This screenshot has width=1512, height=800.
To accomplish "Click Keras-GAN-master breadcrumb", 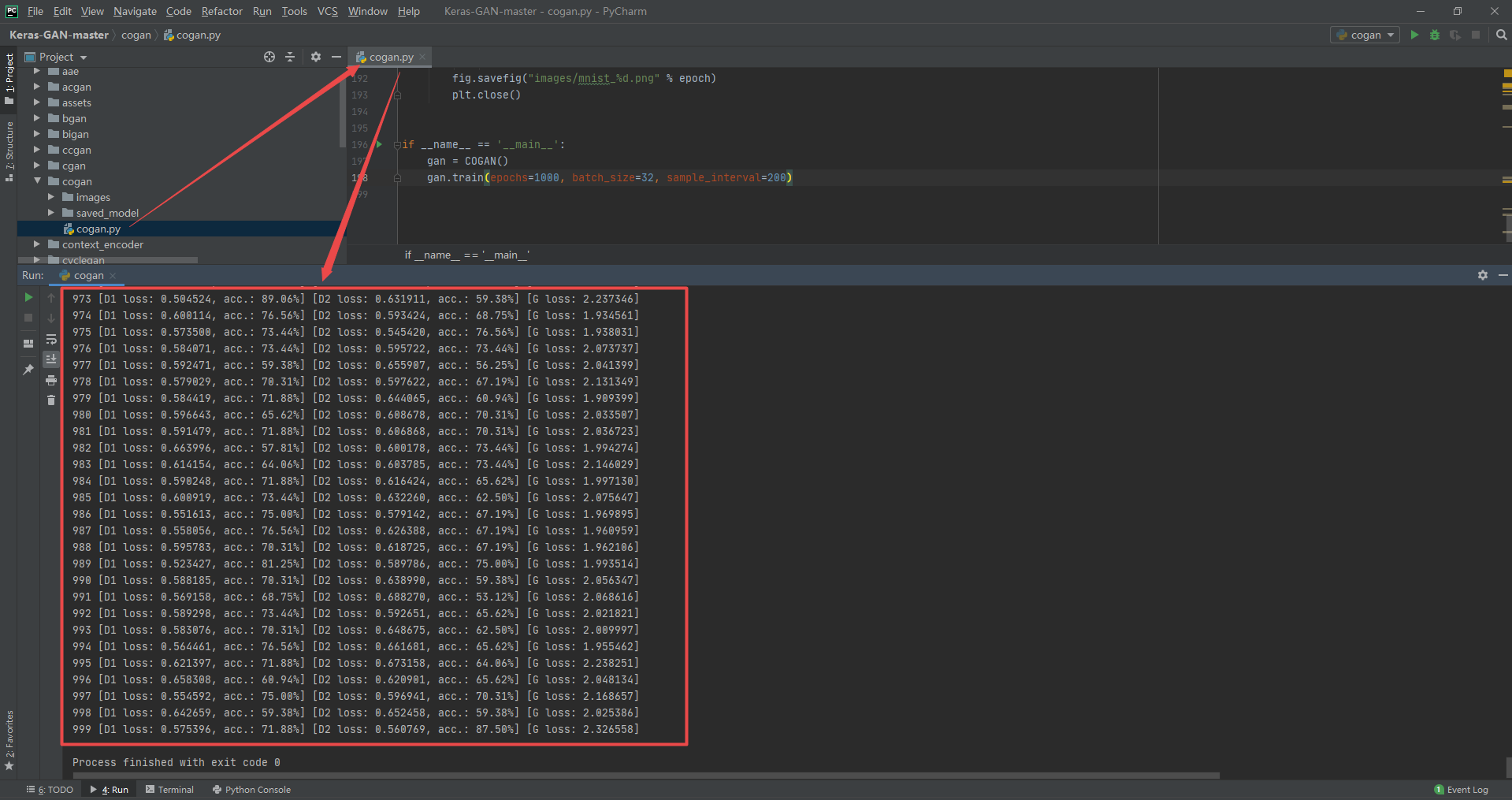I will 59,35.
